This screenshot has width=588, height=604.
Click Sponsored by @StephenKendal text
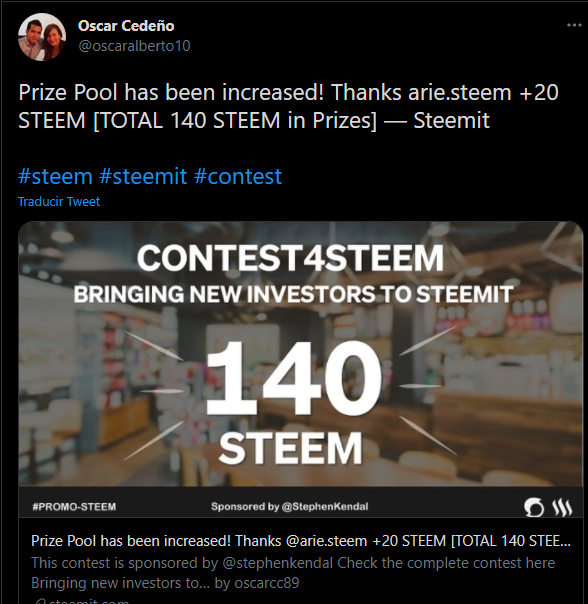coord(289,507)
